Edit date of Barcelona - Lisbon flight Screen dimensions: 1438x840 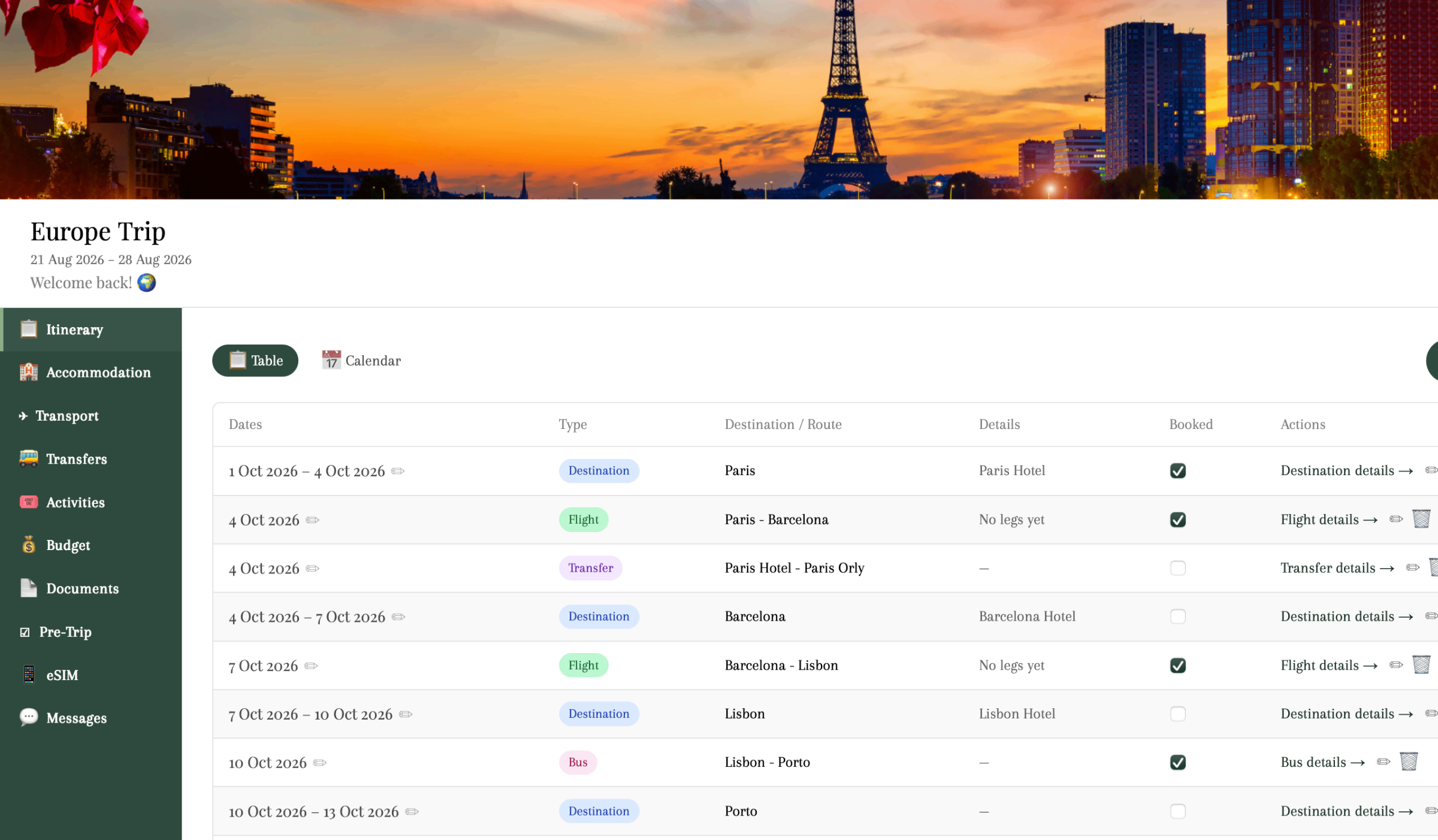point(311,666)
